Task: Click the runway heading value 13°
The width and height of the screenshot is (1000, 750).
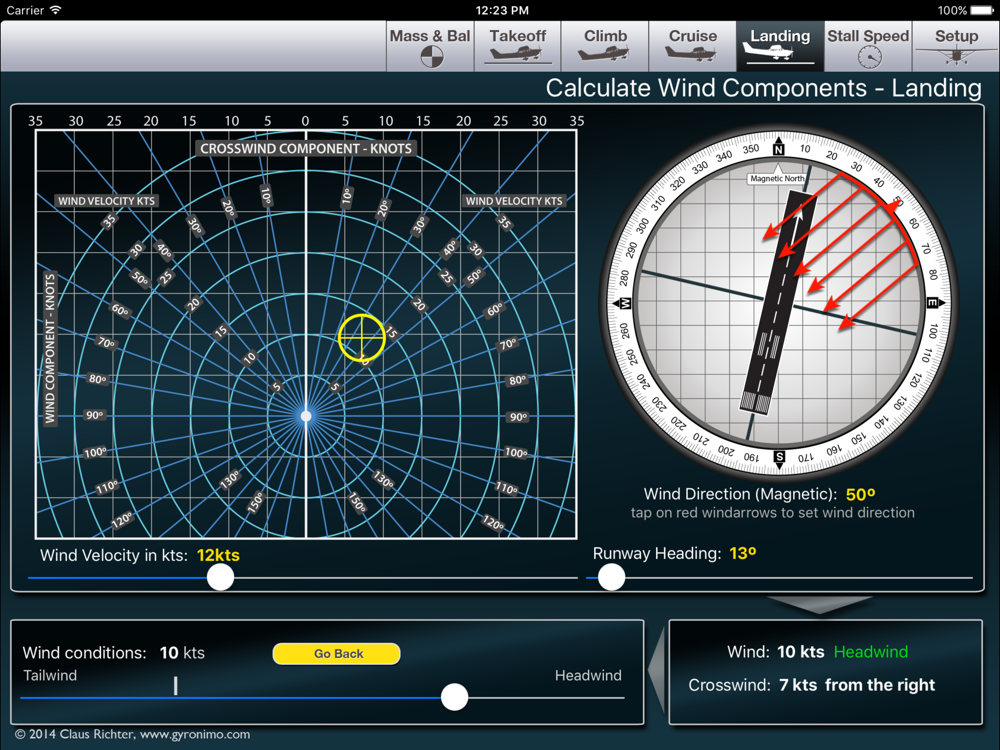Action: pos(743,554)
